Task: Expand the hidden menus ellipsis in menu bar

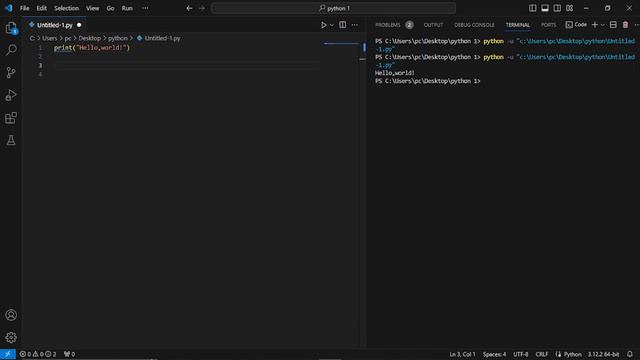Action: pos(145,8)
